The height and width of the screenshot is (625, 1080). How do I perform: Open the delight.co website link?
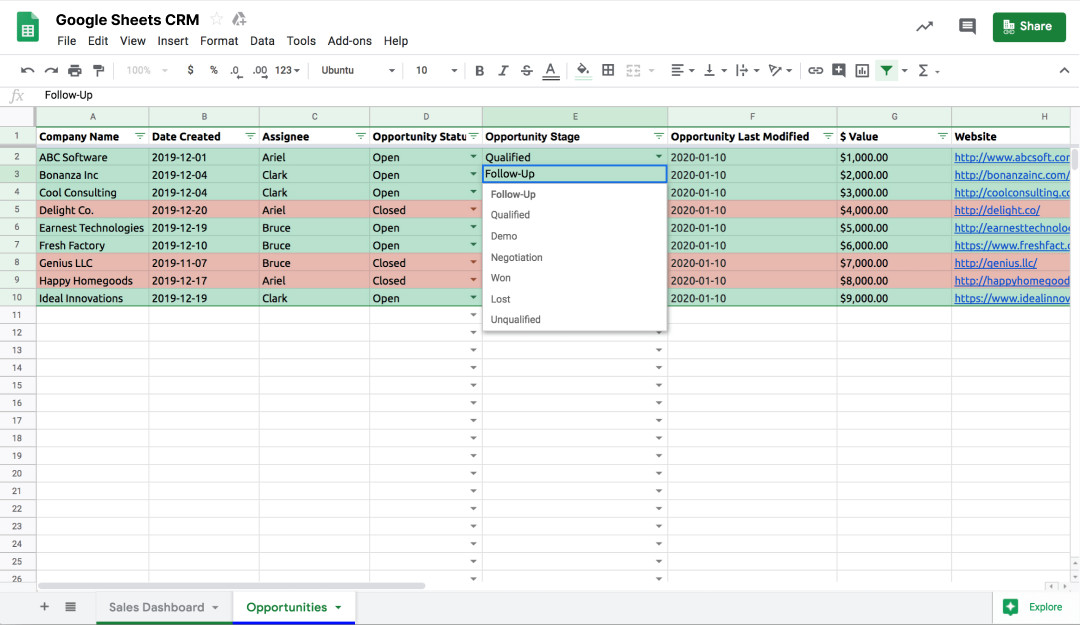coord(997,210)
